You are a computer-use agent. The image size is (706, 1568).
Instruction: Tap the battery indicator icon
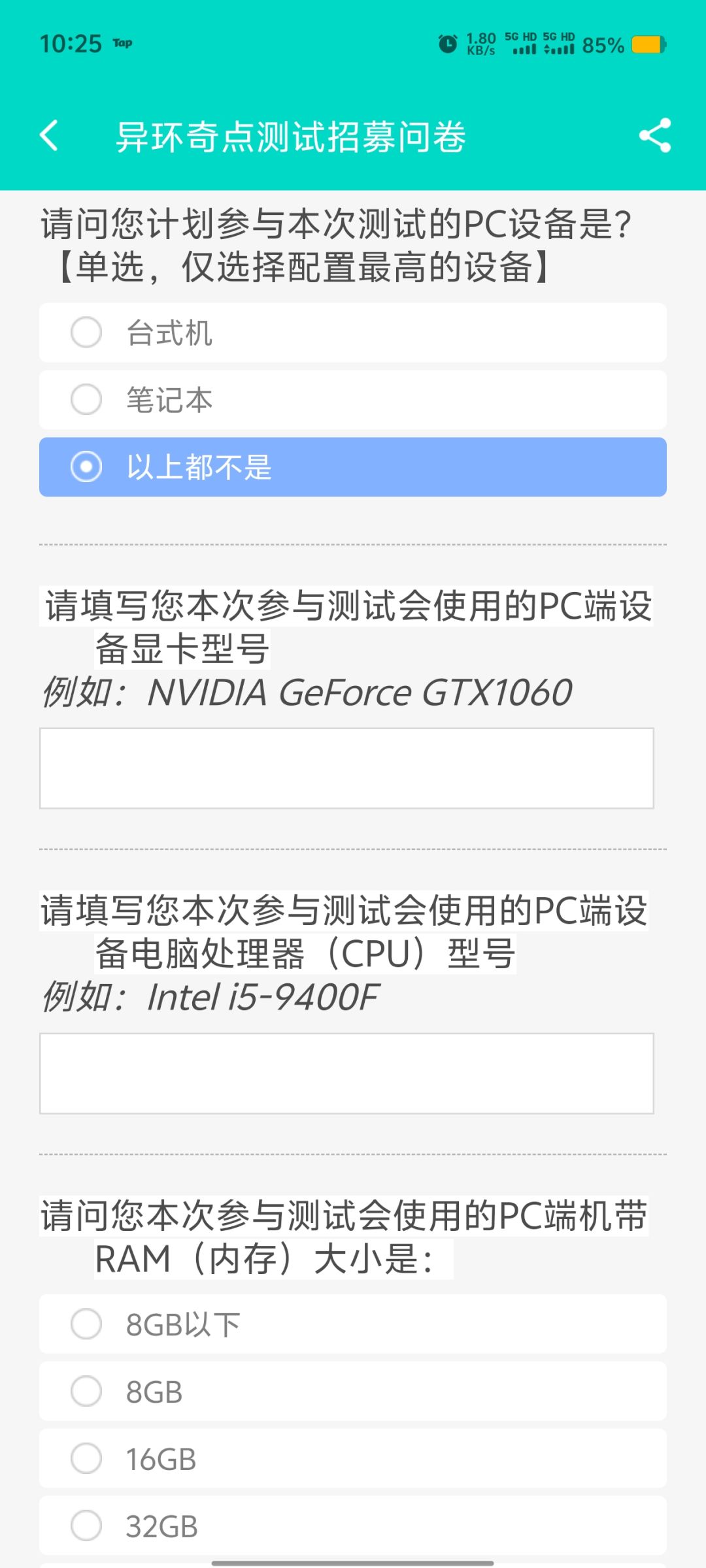tap(648, 45)
